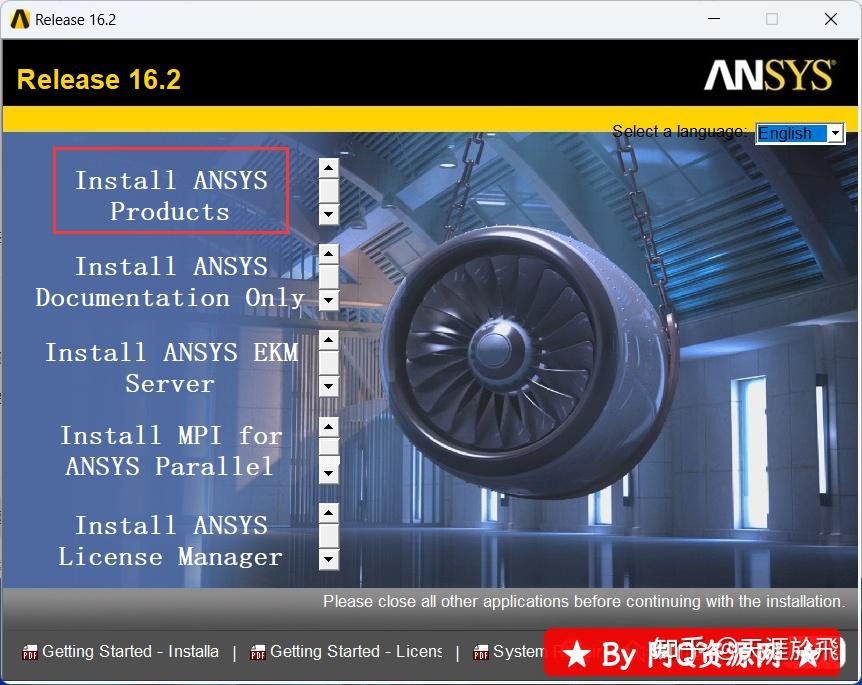The image size is (862, 685).
Task: Click Install ANSYS Documentation Only
Action: [x=170, y=281]
